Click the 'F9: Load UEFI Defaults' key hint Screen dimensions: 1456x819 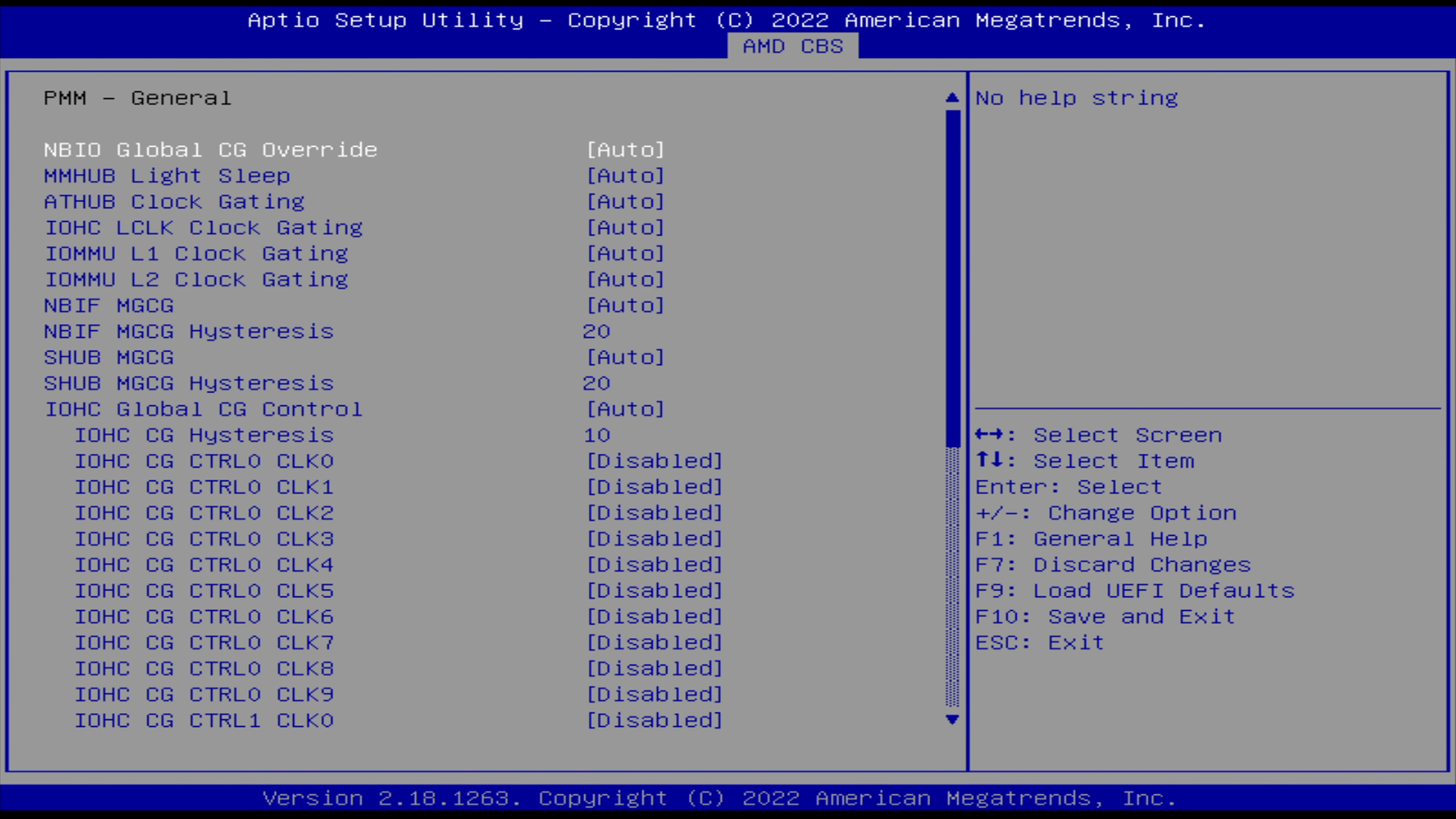1135,591
